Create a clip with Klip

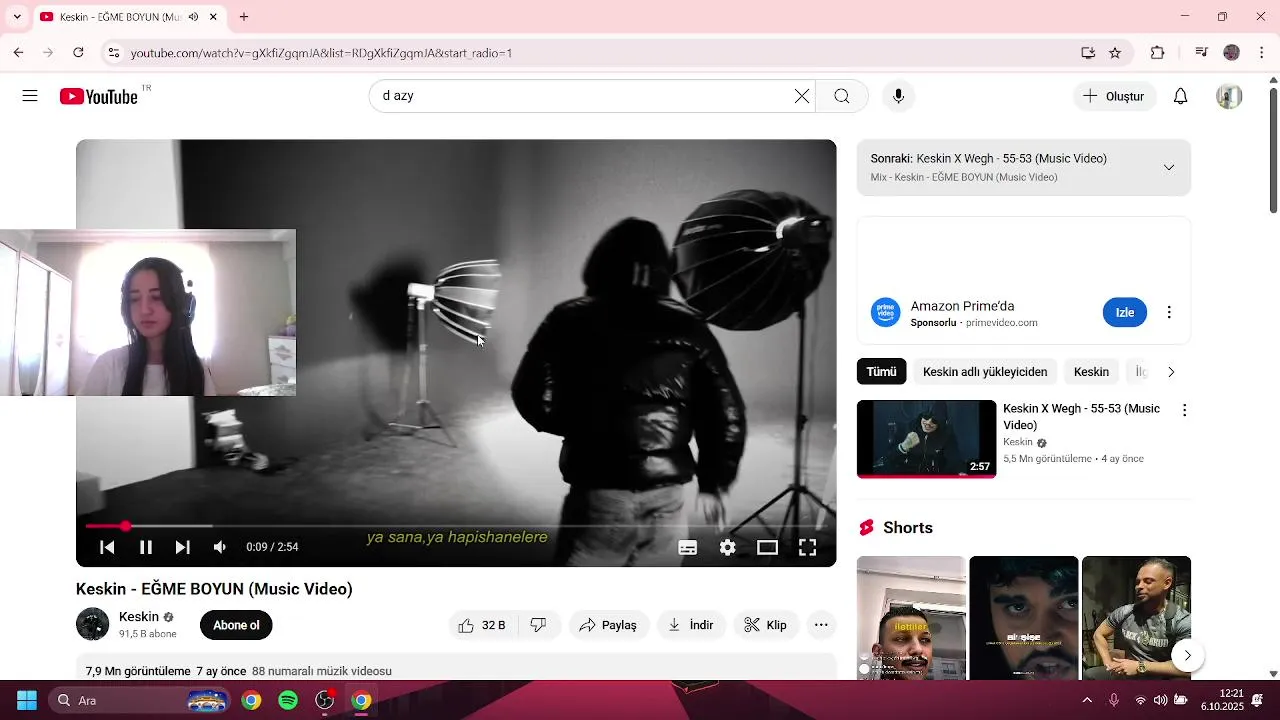click(767, 625)
